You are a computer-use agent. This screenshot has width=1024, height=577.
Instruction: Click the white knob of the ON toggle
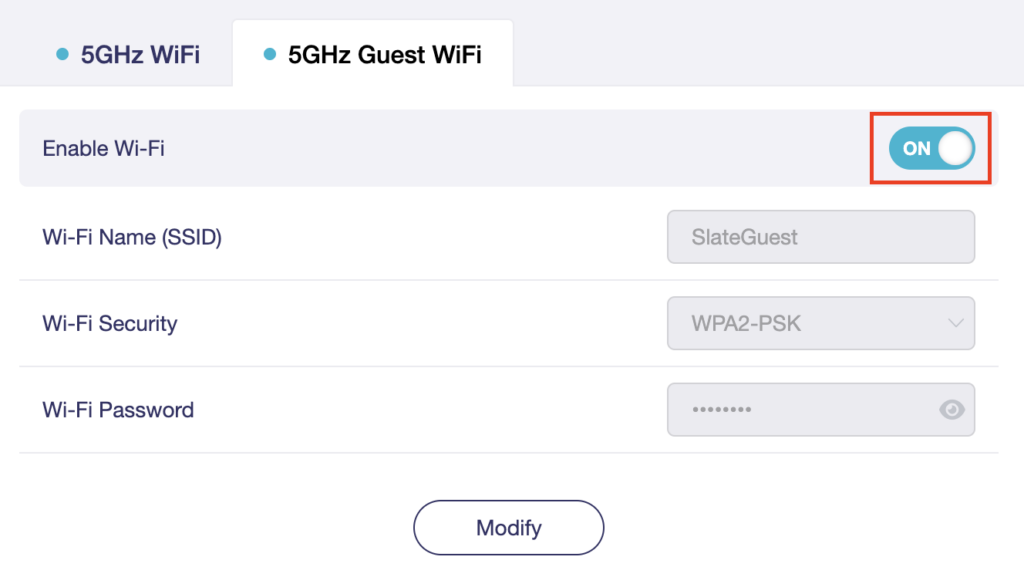955,148
